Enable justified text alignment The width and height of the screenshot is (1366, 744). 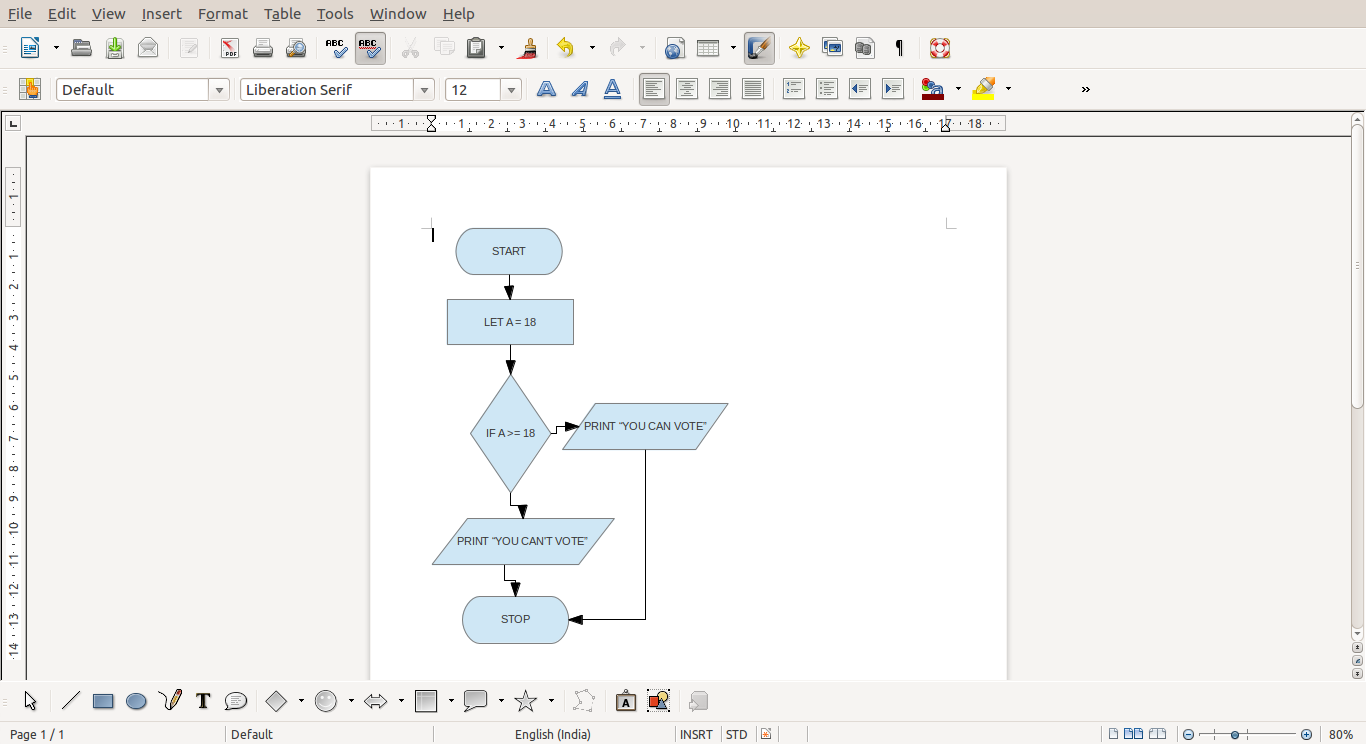[x=753, y=89]
